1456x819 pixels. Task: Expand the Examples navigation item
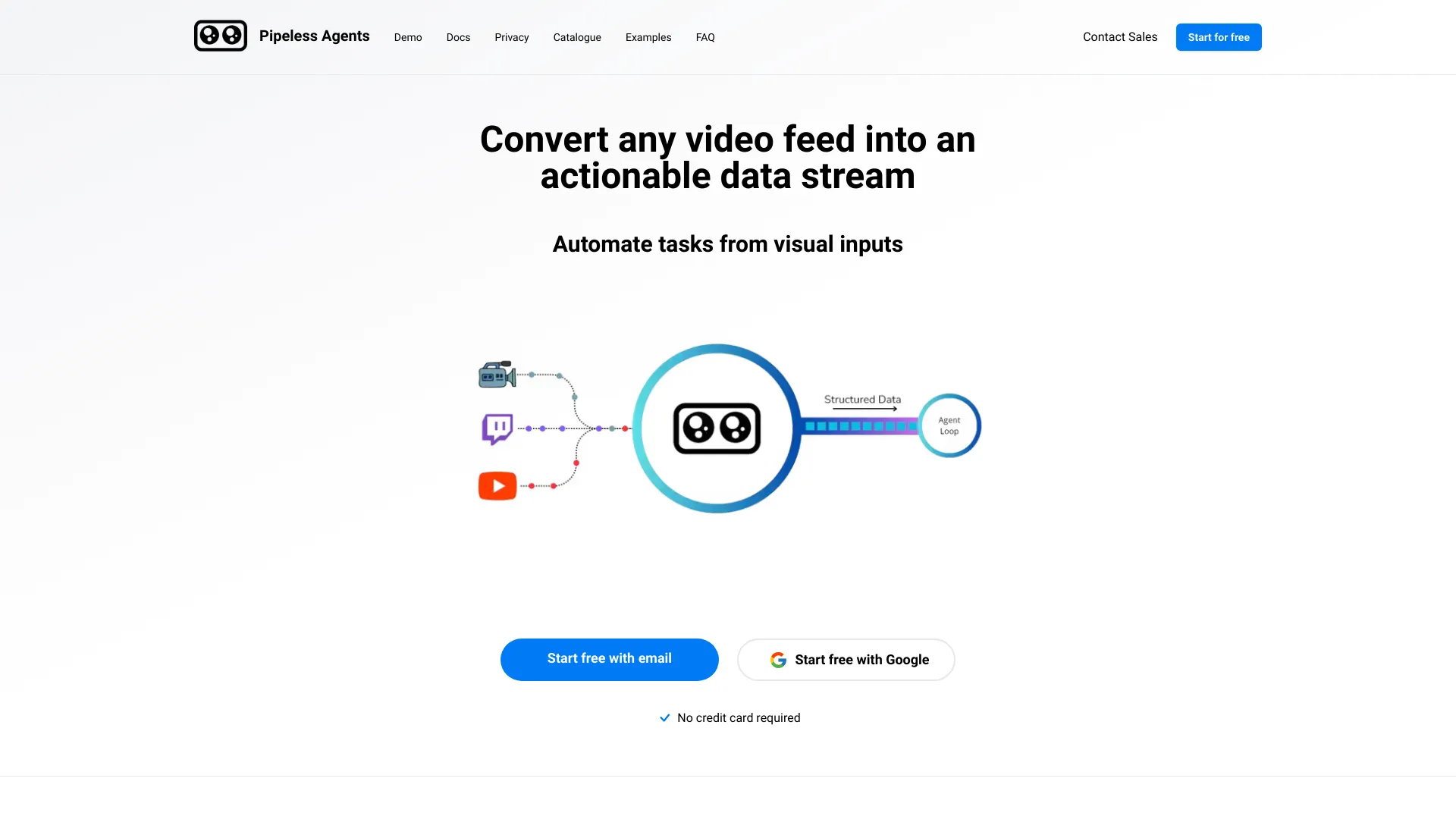pyautogui.click(x=648, y=37)
